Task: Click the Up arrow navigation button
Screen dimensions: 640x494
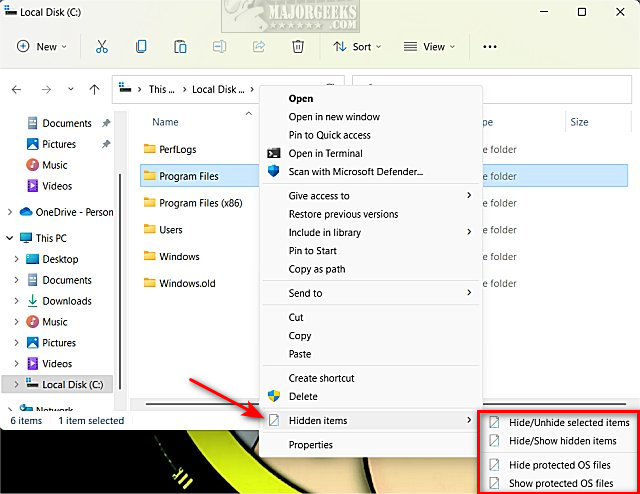Action: [x=94, y=89]
